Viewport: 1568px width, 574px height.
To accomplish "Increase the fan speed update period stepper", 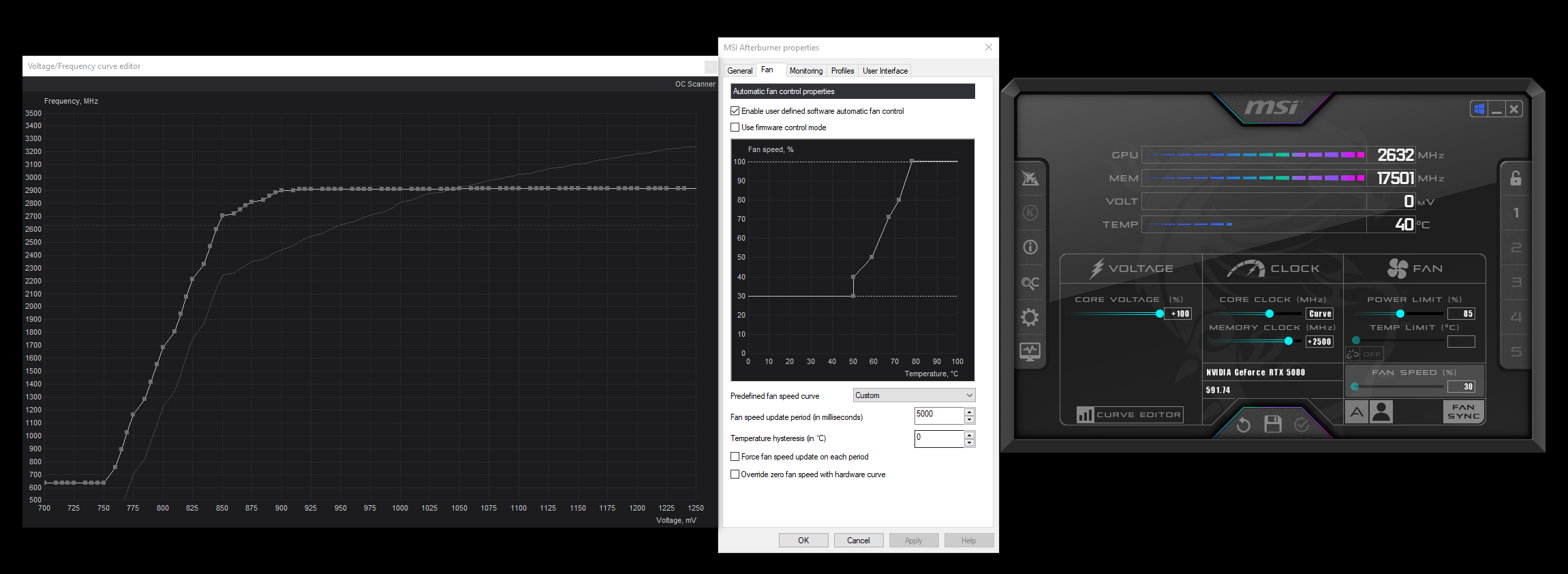I will 969,412.
